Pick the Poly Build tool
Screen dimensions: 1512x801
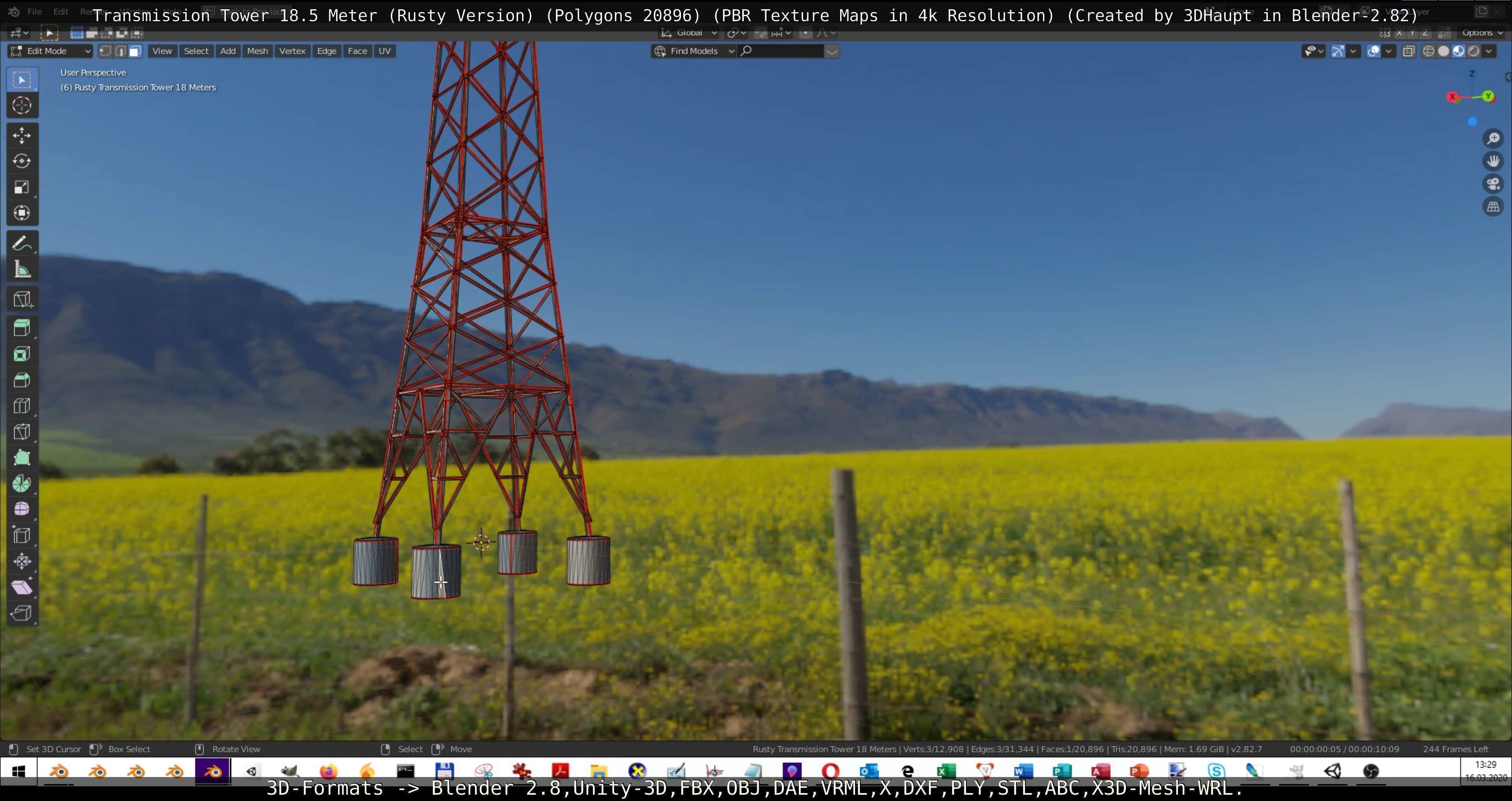click(22, 457)
